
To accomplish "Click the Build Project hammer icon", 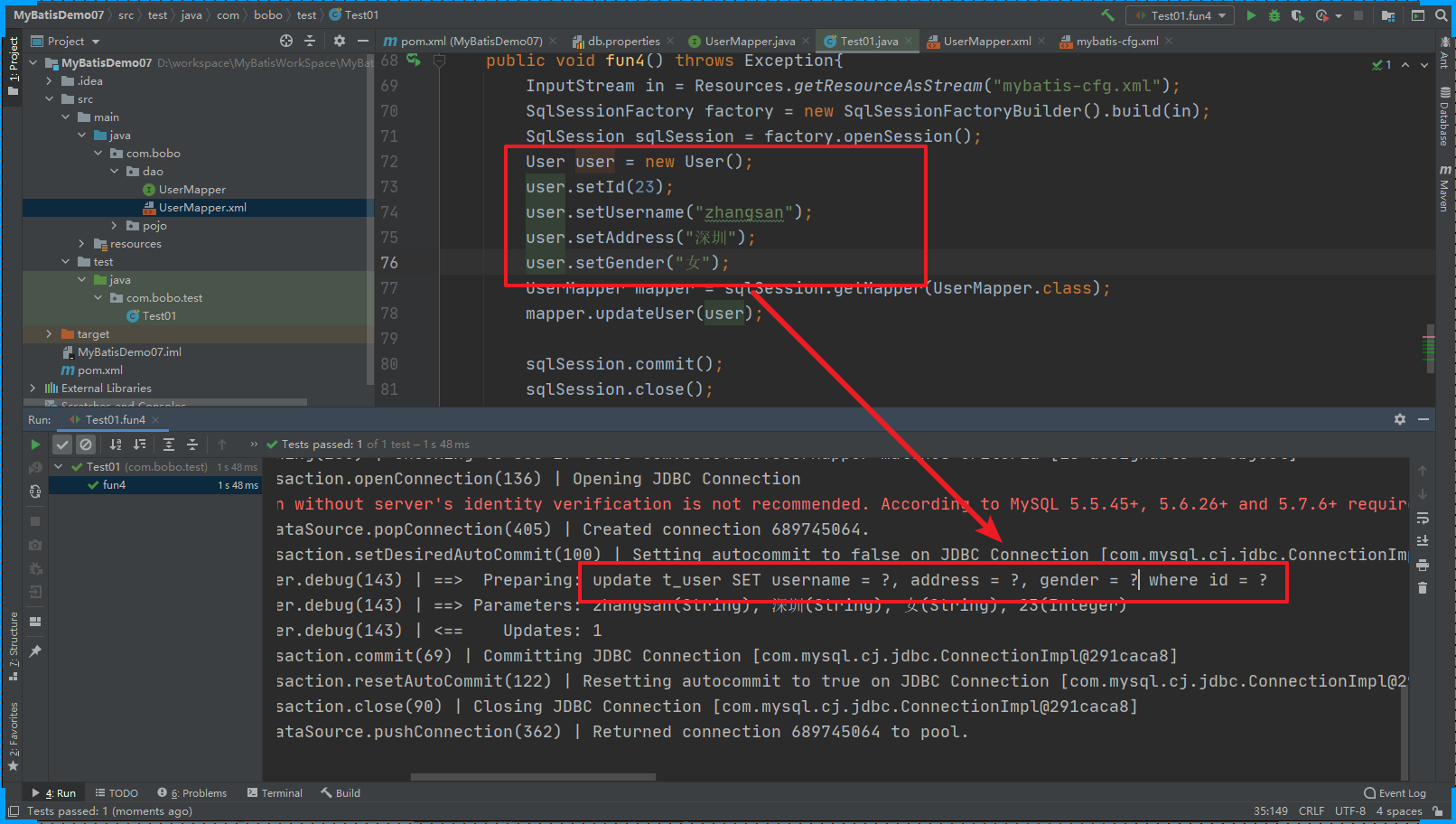I will [x=1107, y=15].
